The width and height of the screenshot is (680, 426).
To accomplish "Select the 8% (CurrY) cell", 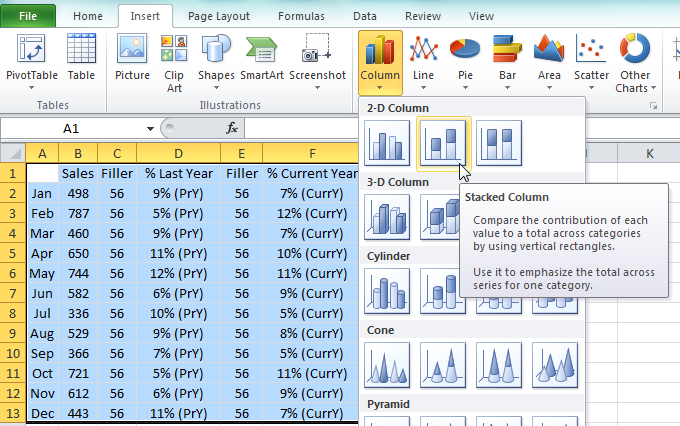I will pos(311,333).
